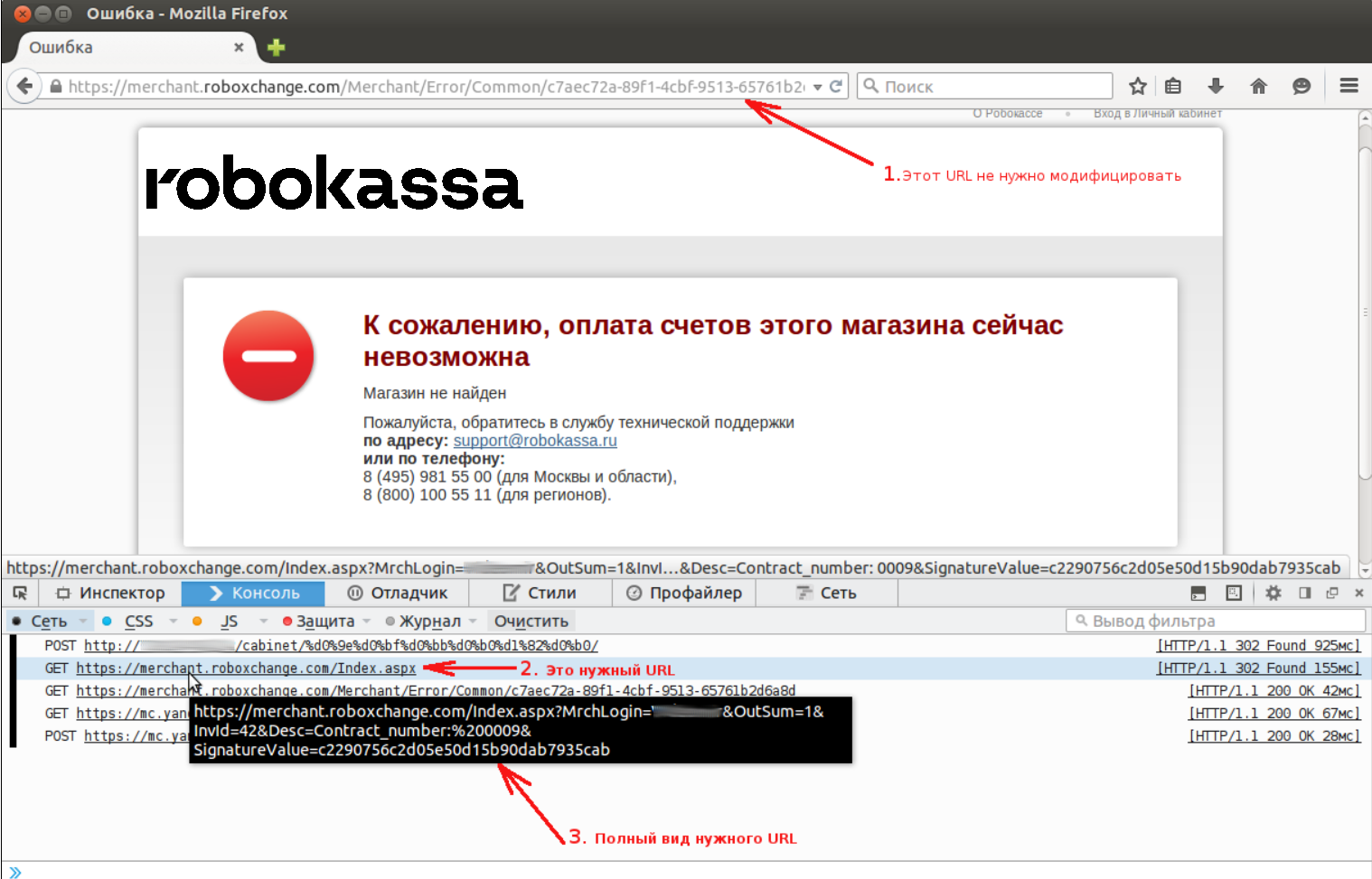Viewport: 1372px width, 879px height.
Task: Click 200 OK 28мс status
Action: click(x=1274, y=735)
